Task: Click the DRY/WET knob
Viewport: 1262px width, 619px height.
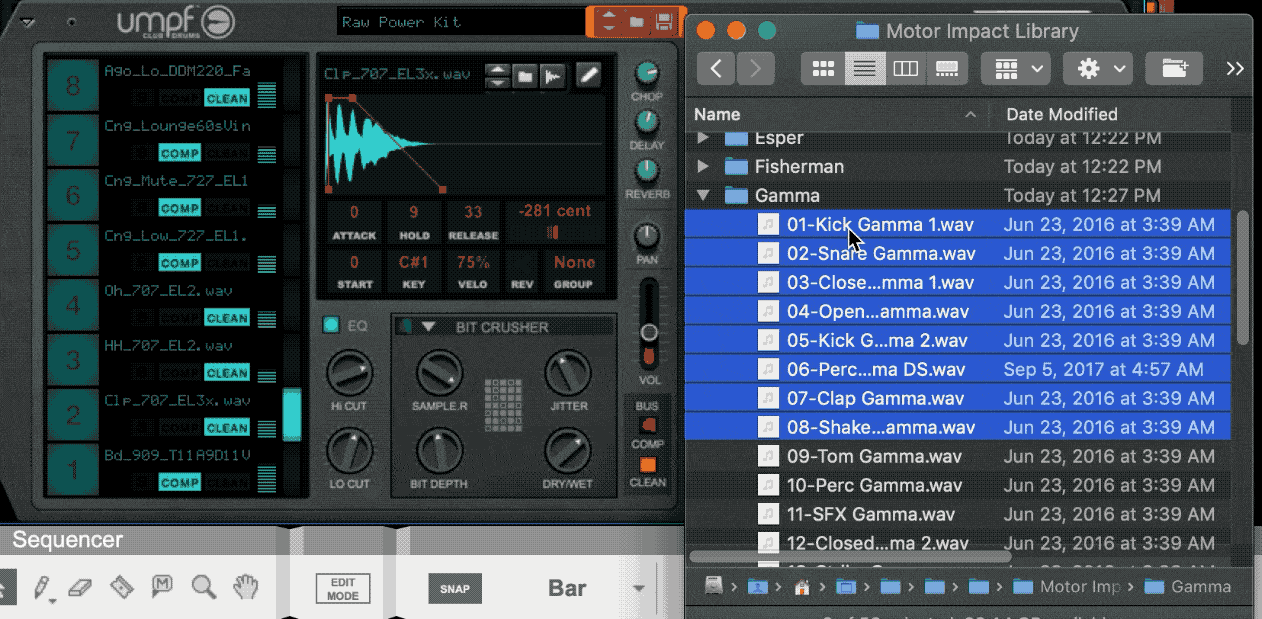Action: click(x=568, y=452)
